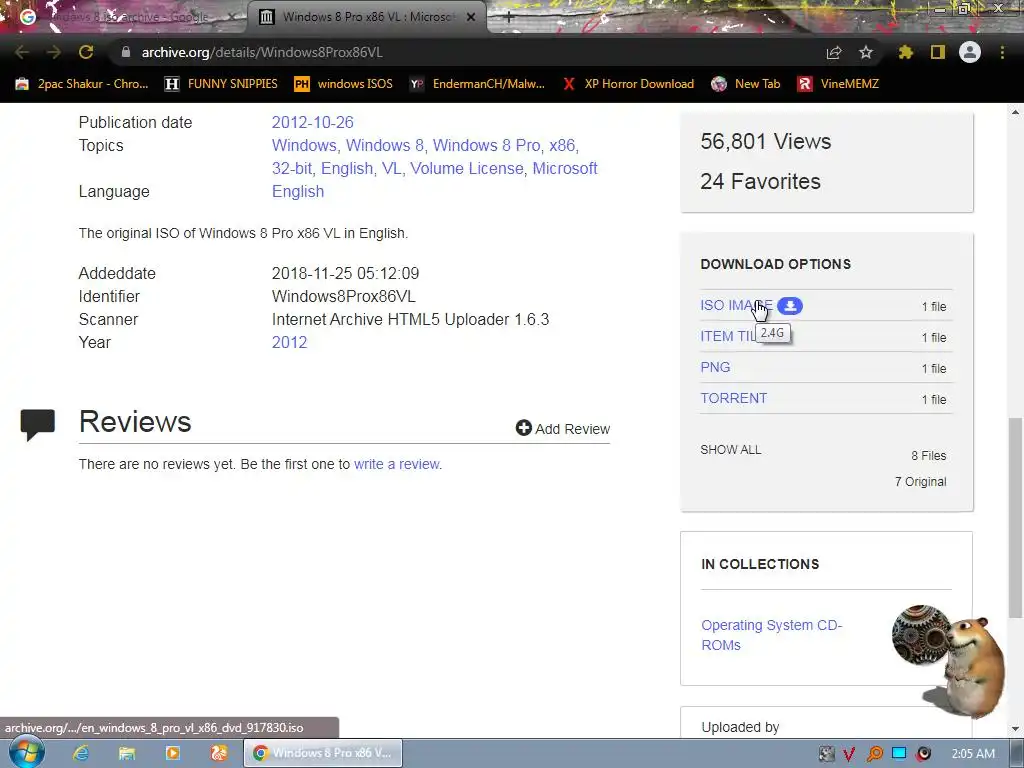Bookmark this page with the star icon
This screenshot has height=768, width=1024.
[x=866, y=52]
